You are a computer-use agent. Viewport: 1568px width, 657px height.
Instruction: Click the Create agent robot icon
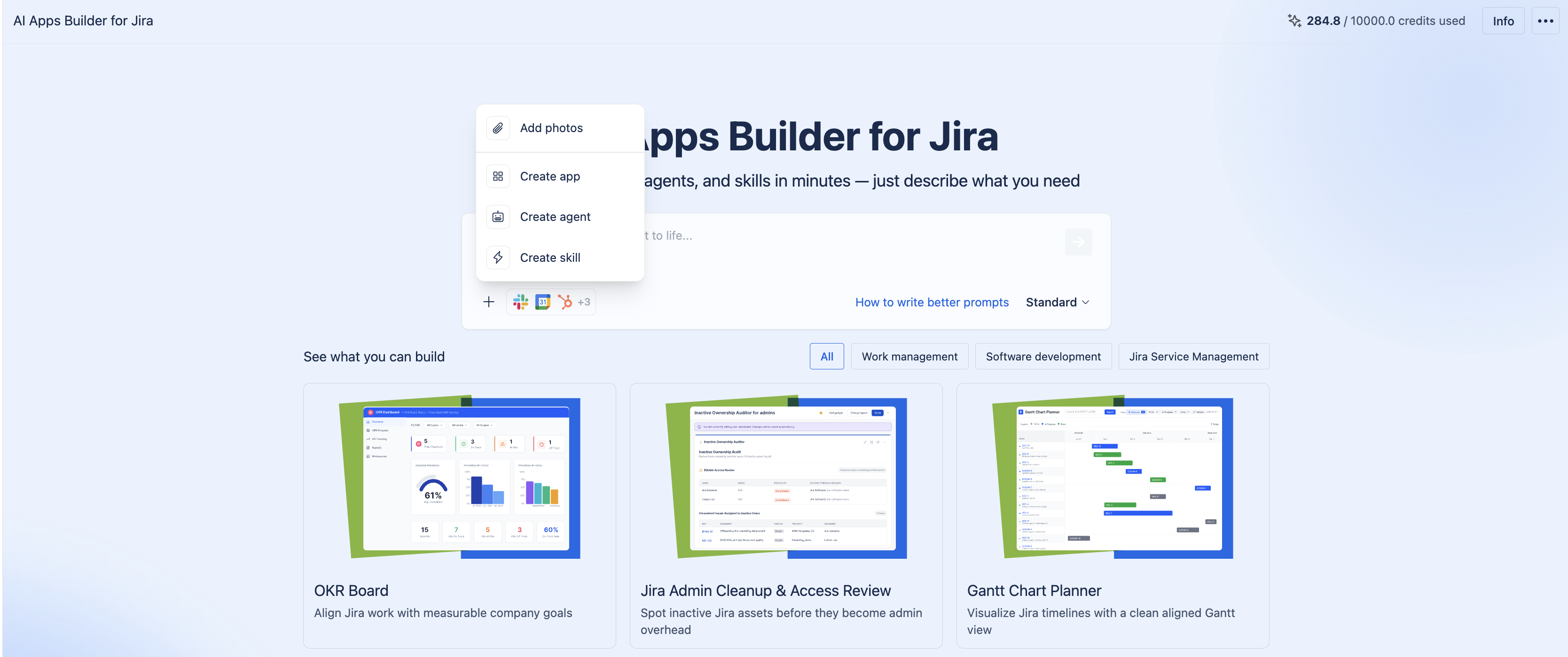tap(498, 217)
